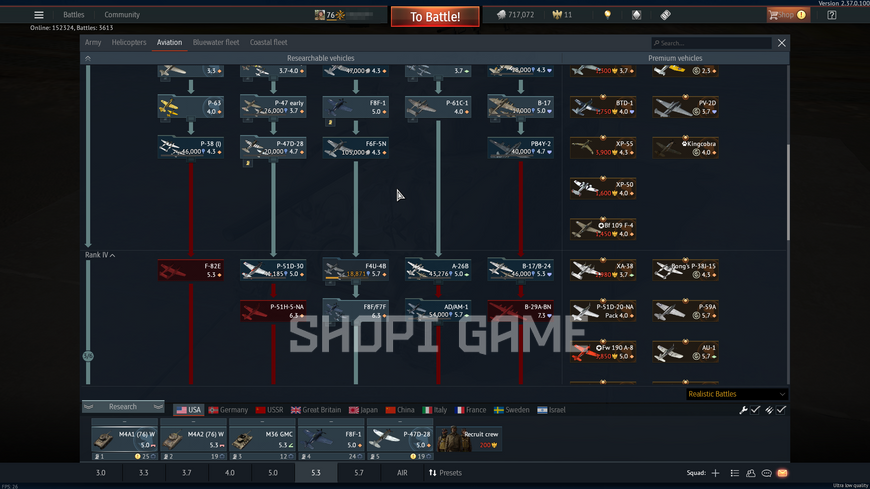Select the USSR nation
This screenshot has width=870, height=489.
pos(269,410)
